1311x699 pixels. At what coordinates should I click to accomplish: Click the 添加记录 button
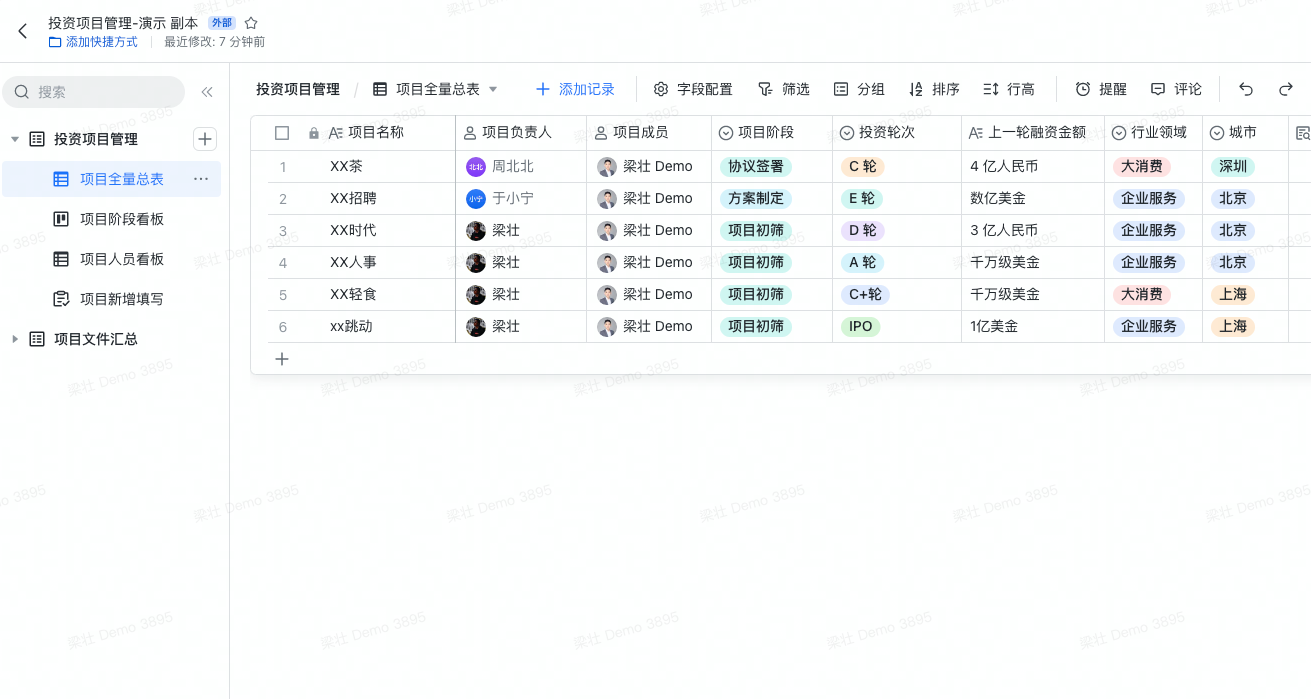pyautogui.click(x=575, y=89)
